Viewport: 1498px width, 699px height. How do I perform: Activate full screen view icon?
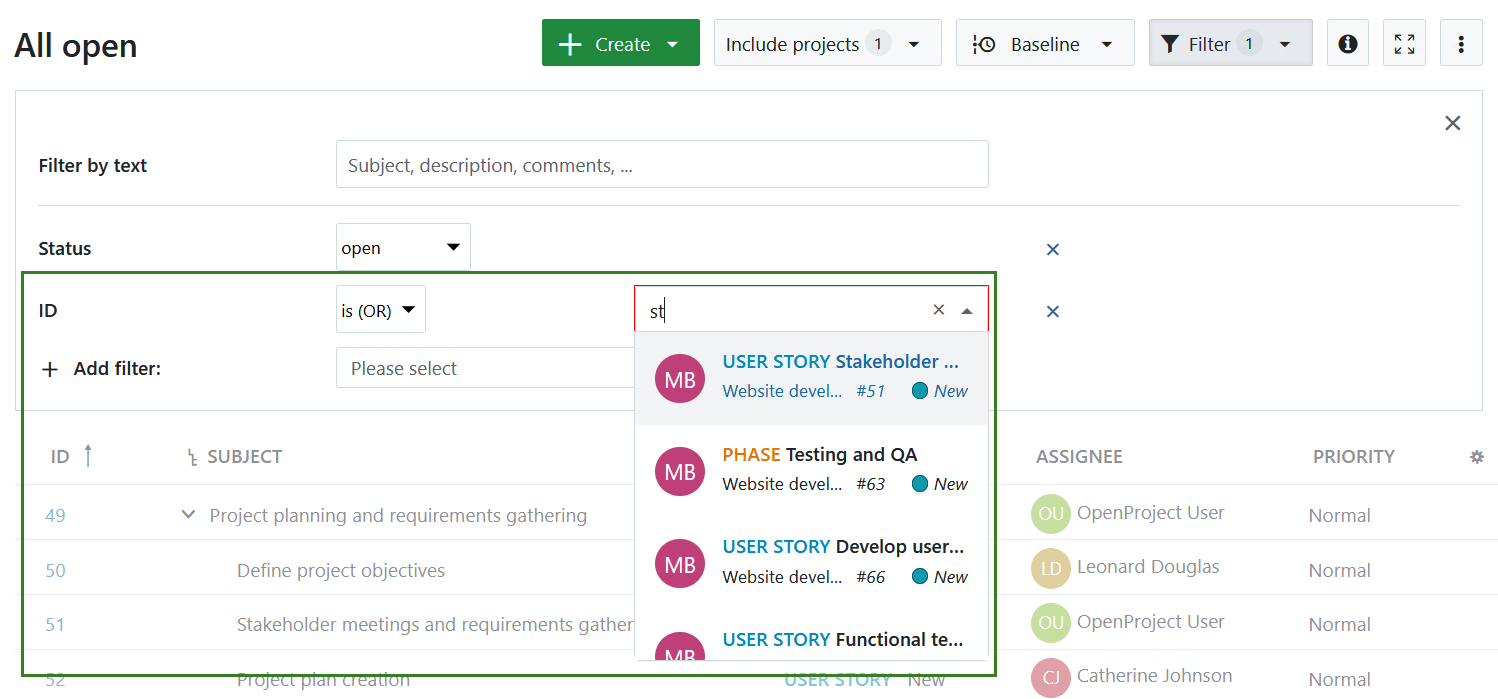click(1404, 42)
